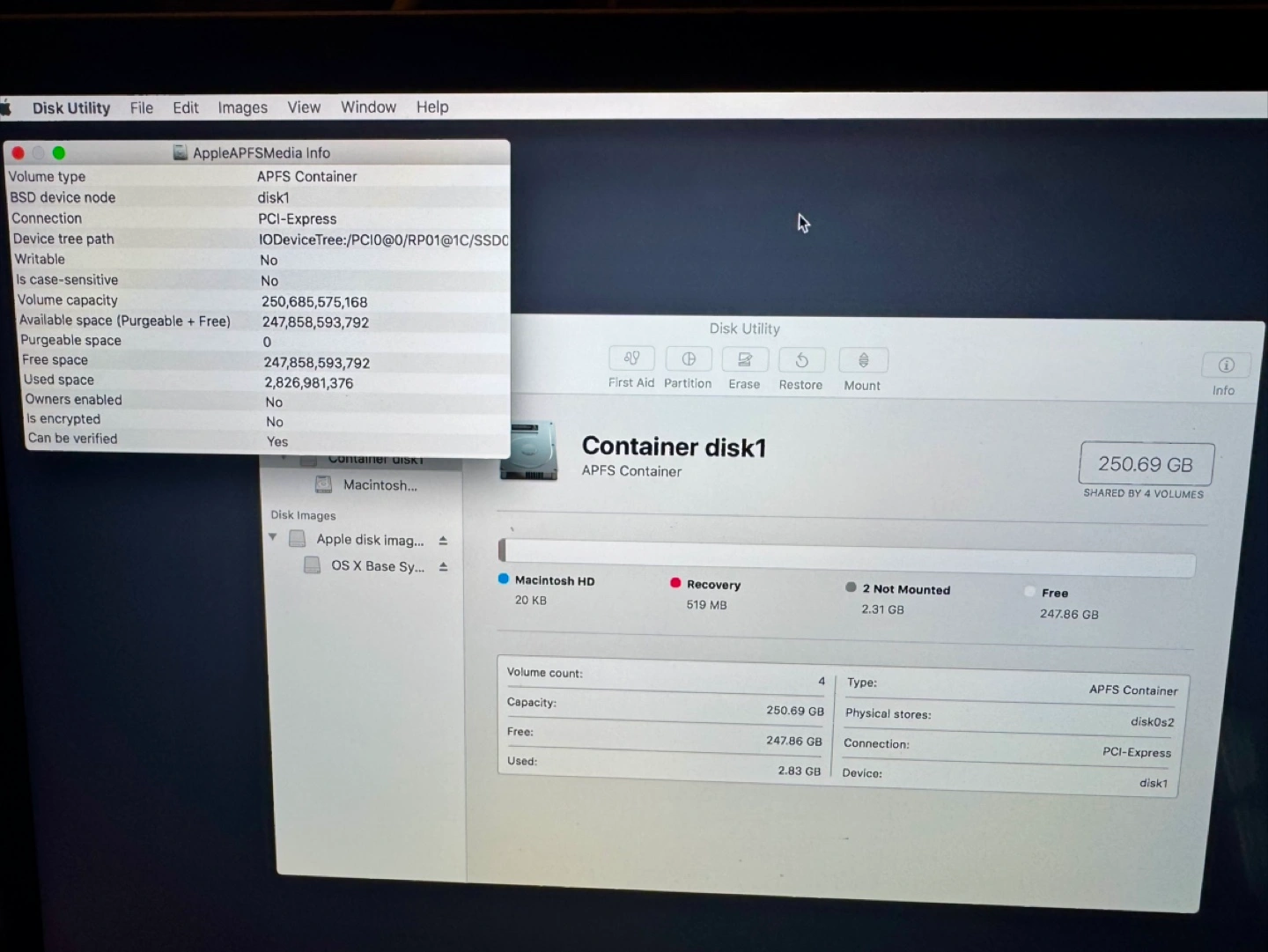Image resolution: width=1268 pixels, height=952 pixels.
Task: Click the Restore toolbar icon
Action: click(801, 360)
